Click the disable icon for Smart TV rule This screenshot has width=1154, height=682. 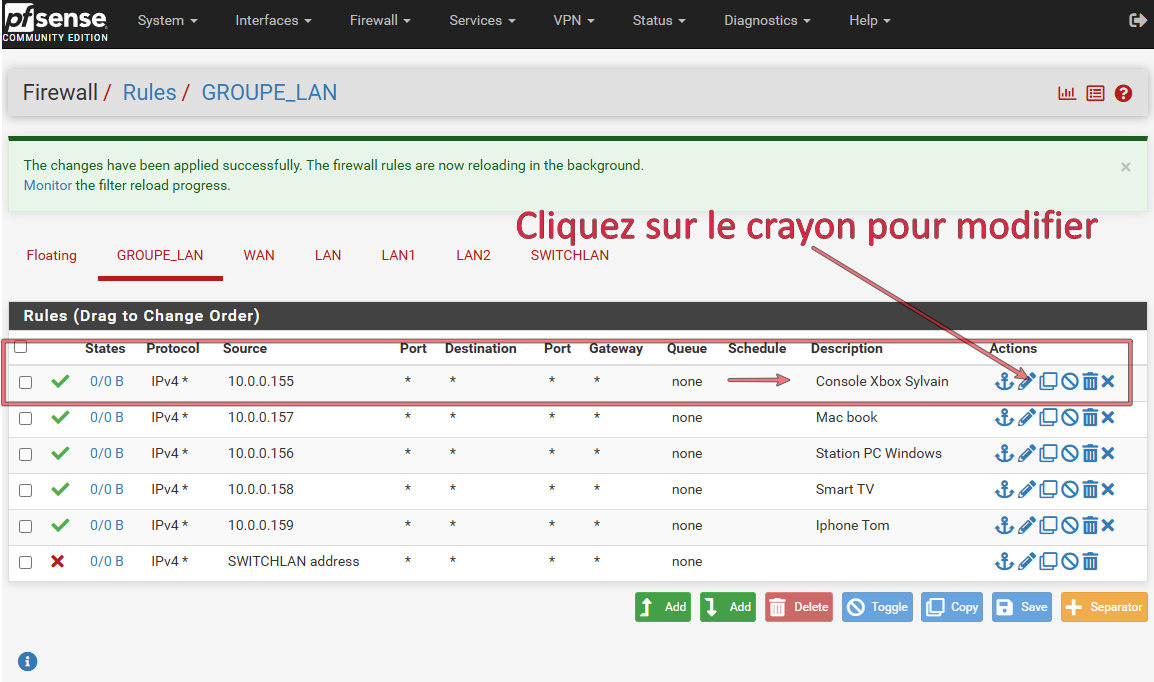(x=1069, y=489)
